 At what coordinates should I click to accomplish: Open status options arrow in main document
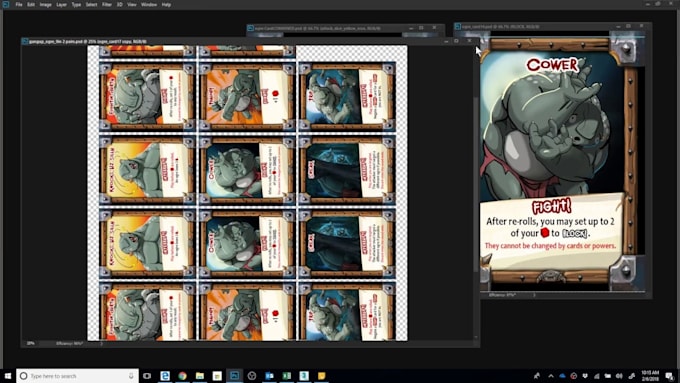(101, 343)
